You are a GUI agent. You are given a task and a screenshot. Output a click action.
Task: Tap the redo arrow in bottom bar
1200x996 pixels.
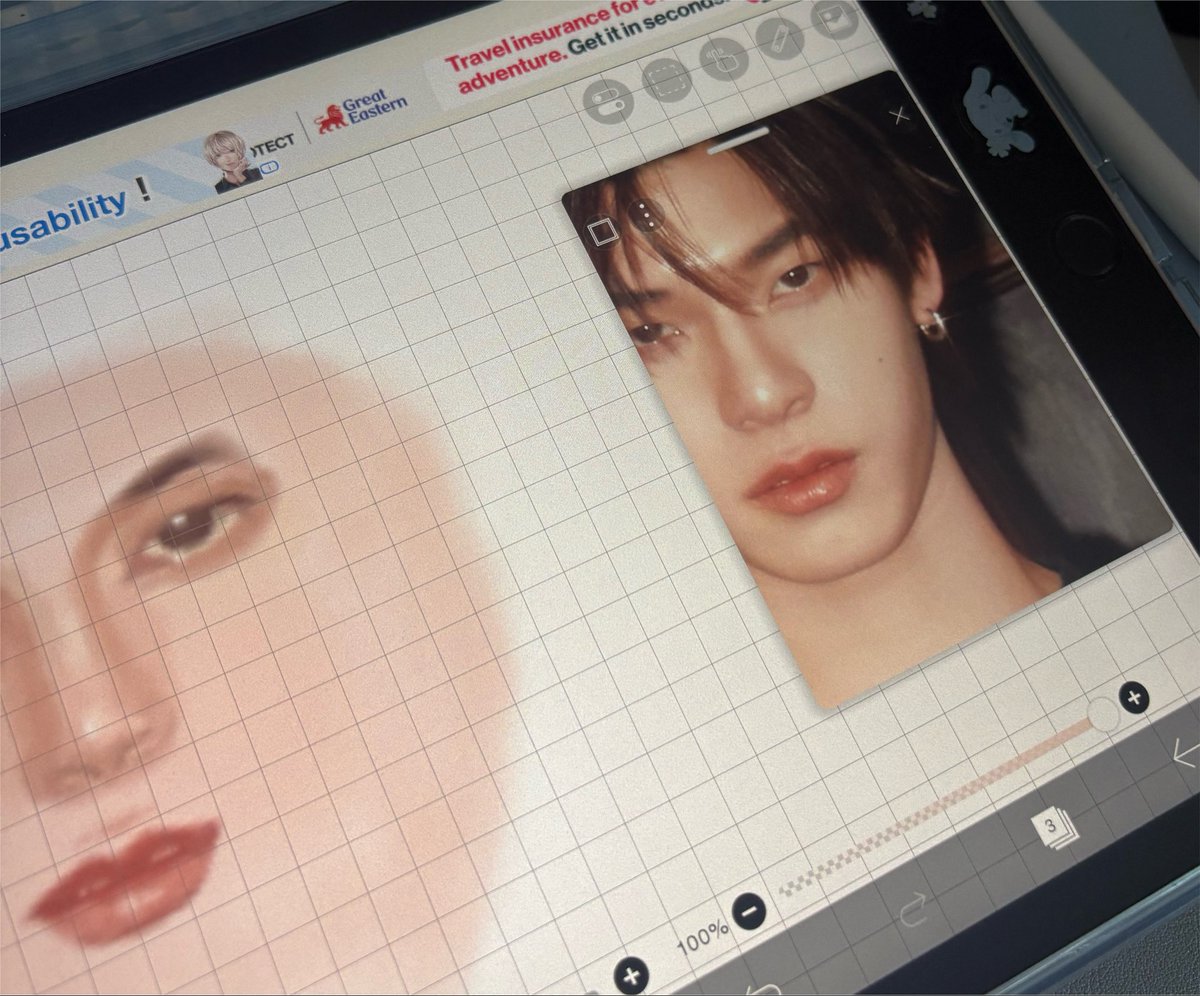point(913,910)
